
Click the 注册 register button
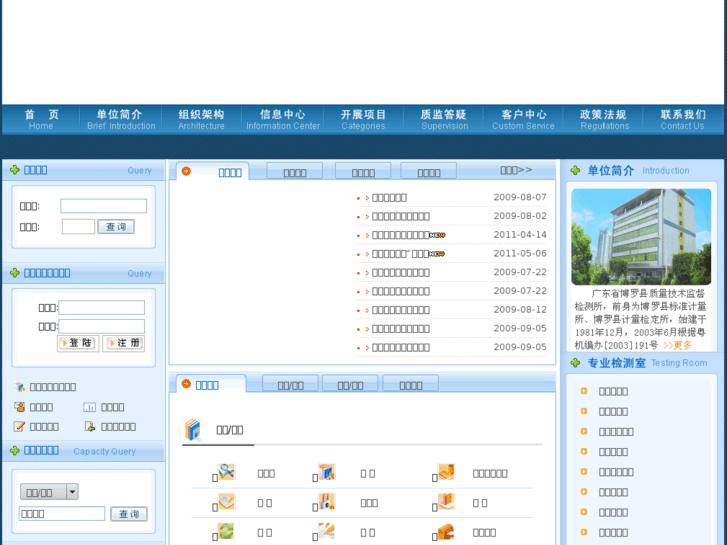pyautogui.click(x=123, y=343)
